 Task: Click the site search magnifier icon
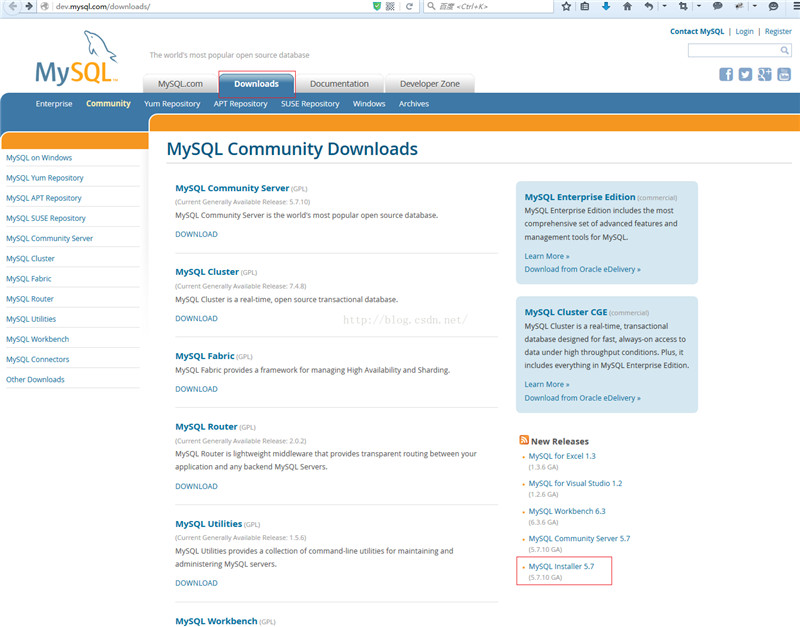click(x=785, y=50)
